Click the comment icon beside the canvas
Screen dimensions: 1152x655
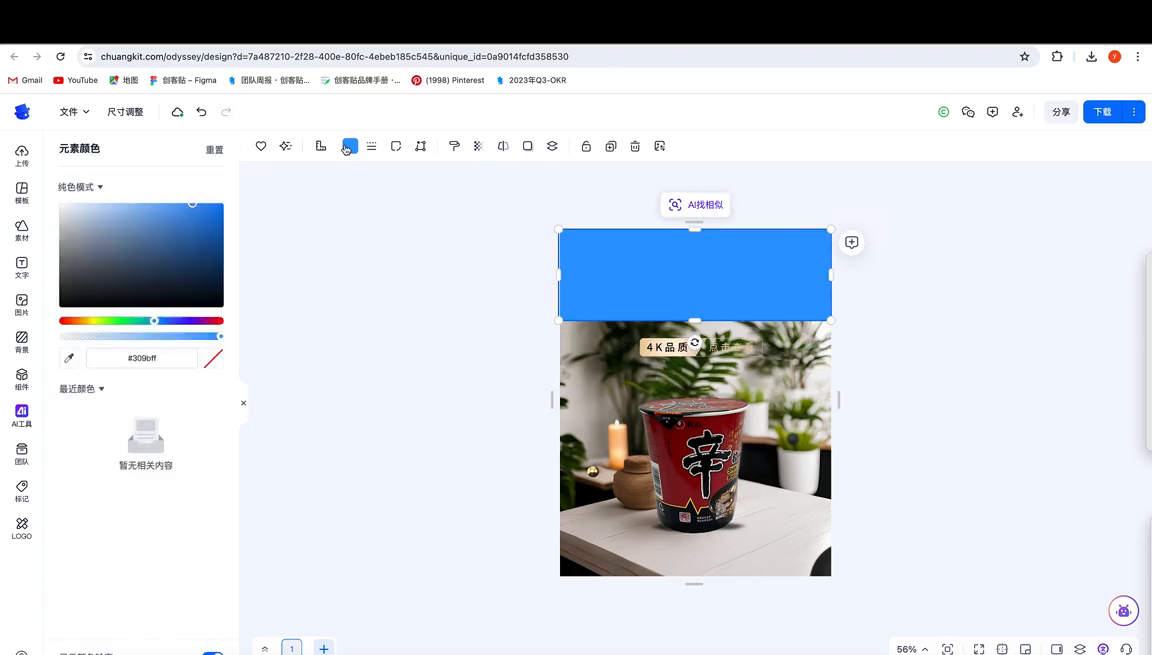click(x=852, y=242)
